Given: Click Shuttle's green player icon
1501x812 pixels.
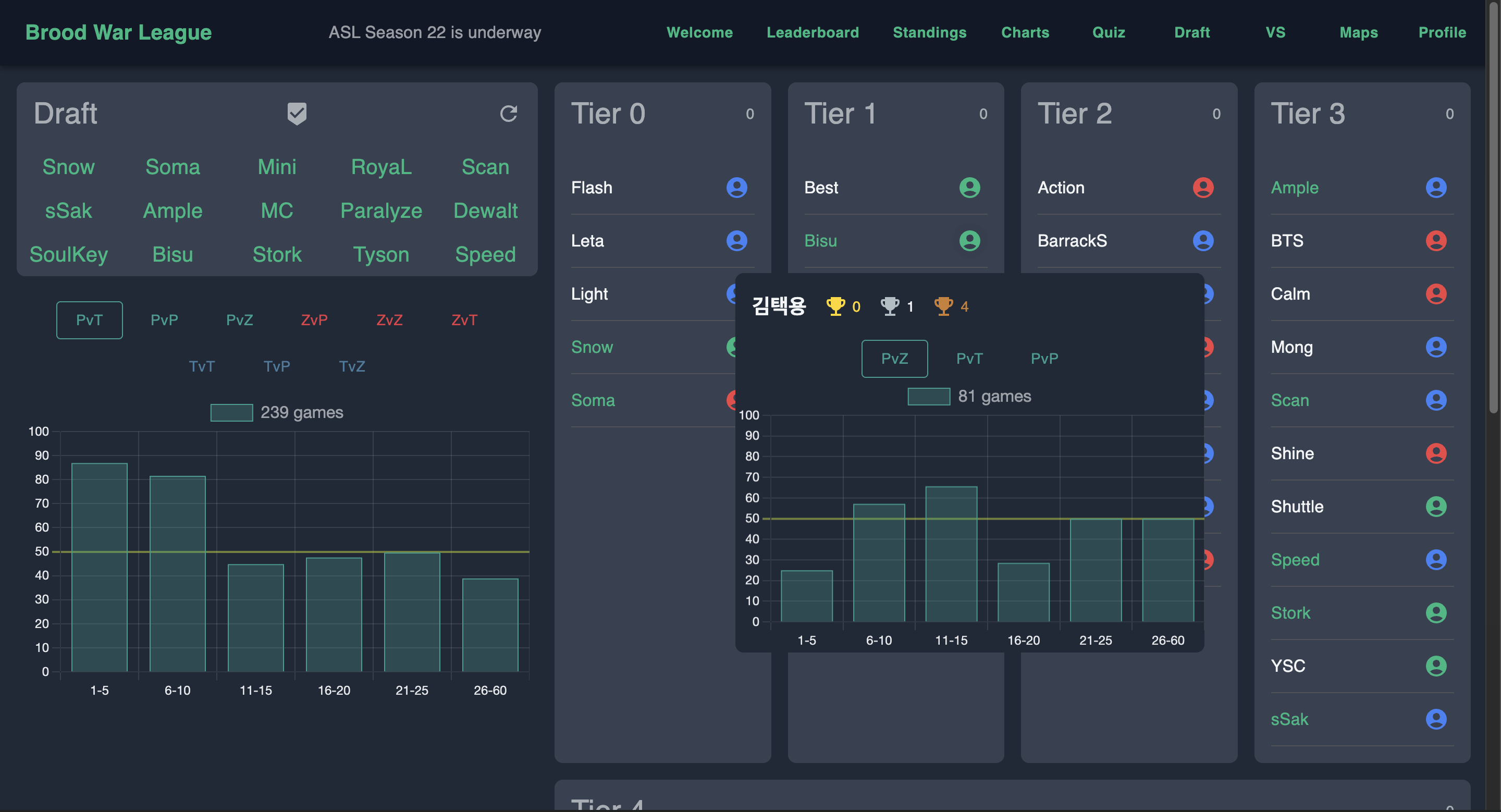Looking at the screenshot, I should pyautogui.click(x=1436, y=506).
